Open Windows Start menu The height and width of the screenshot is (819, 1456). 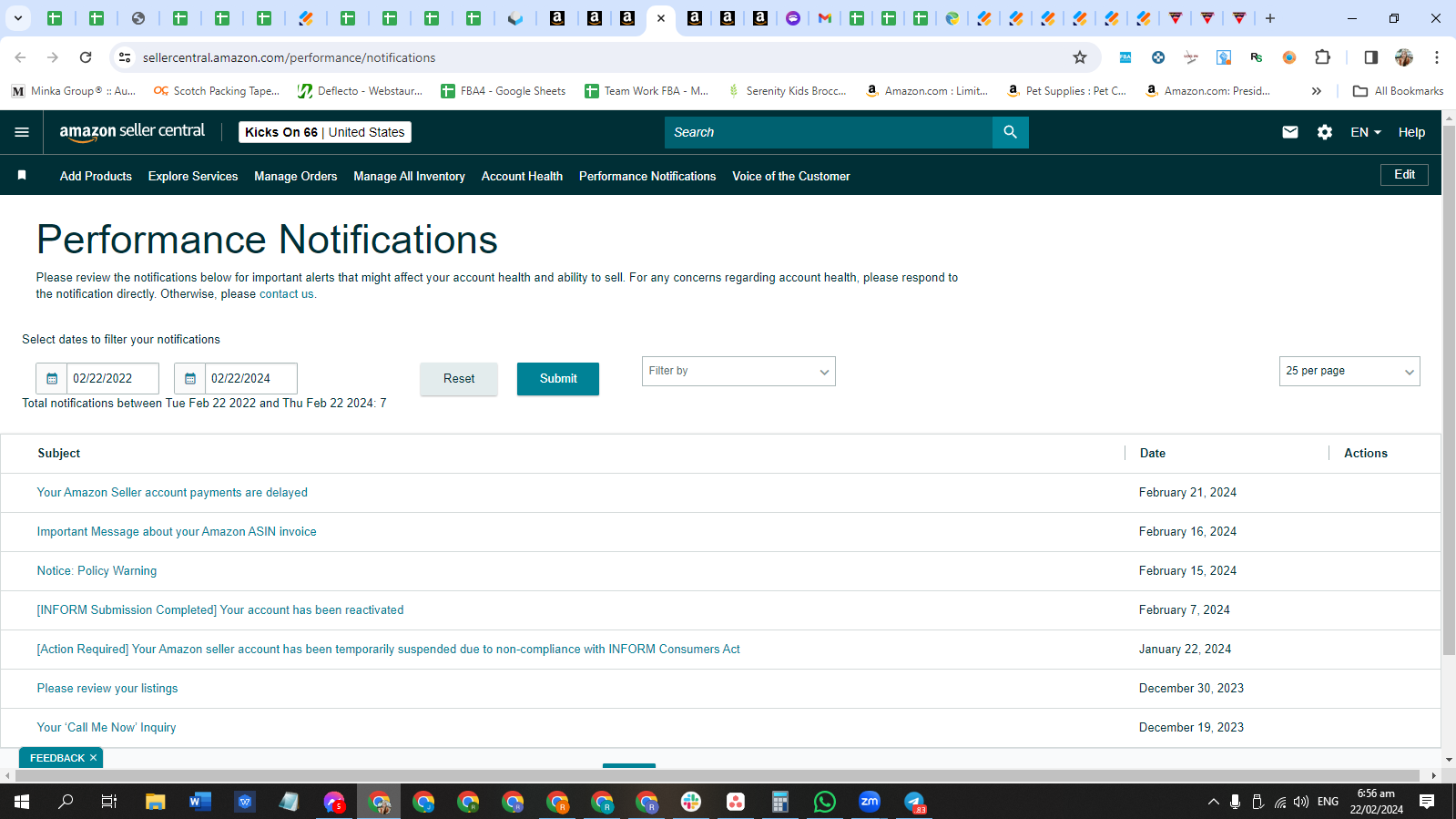click(x=22, y=802)
